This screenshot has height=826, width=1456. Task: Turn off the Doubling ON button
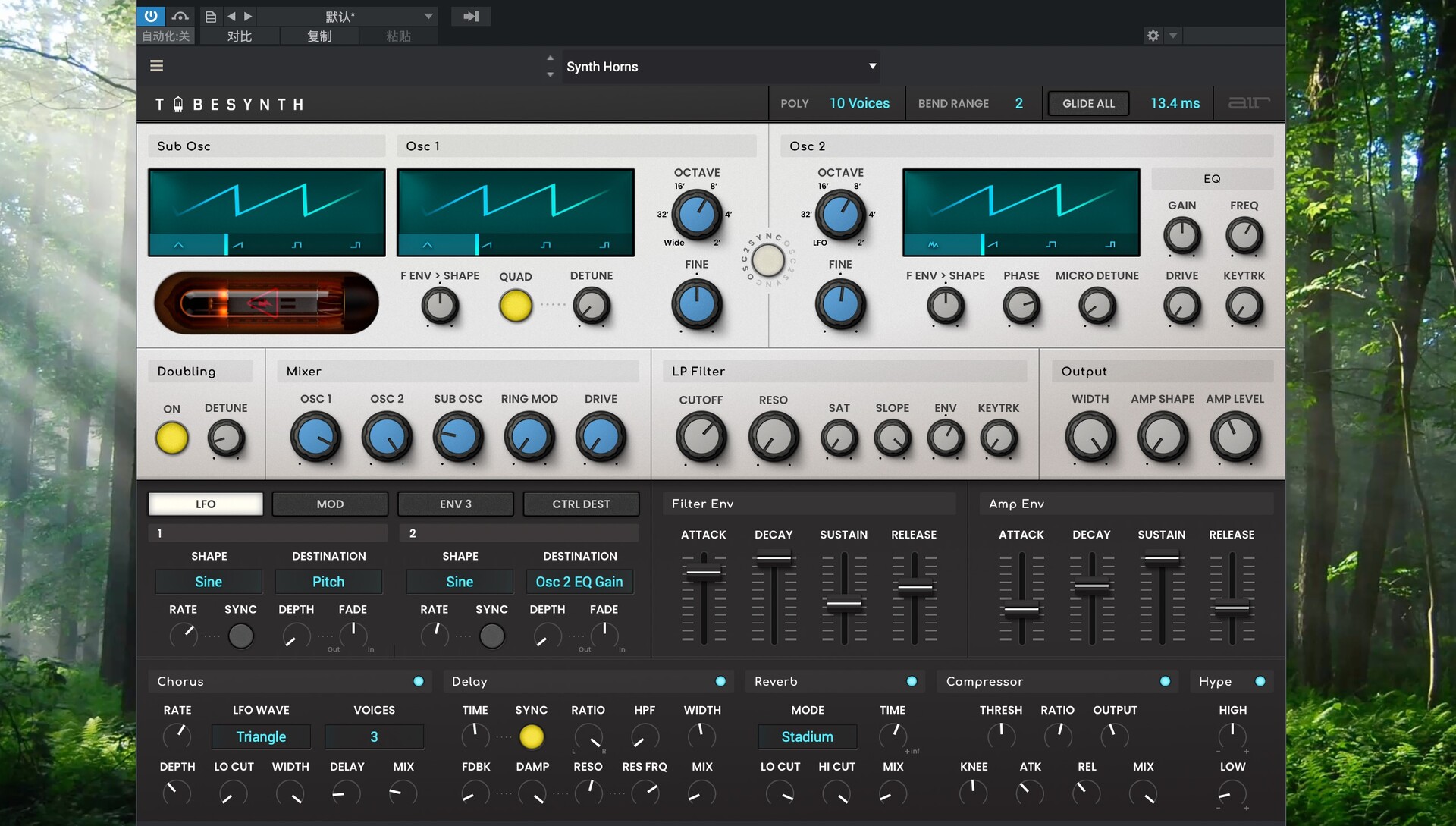point(171,438)
